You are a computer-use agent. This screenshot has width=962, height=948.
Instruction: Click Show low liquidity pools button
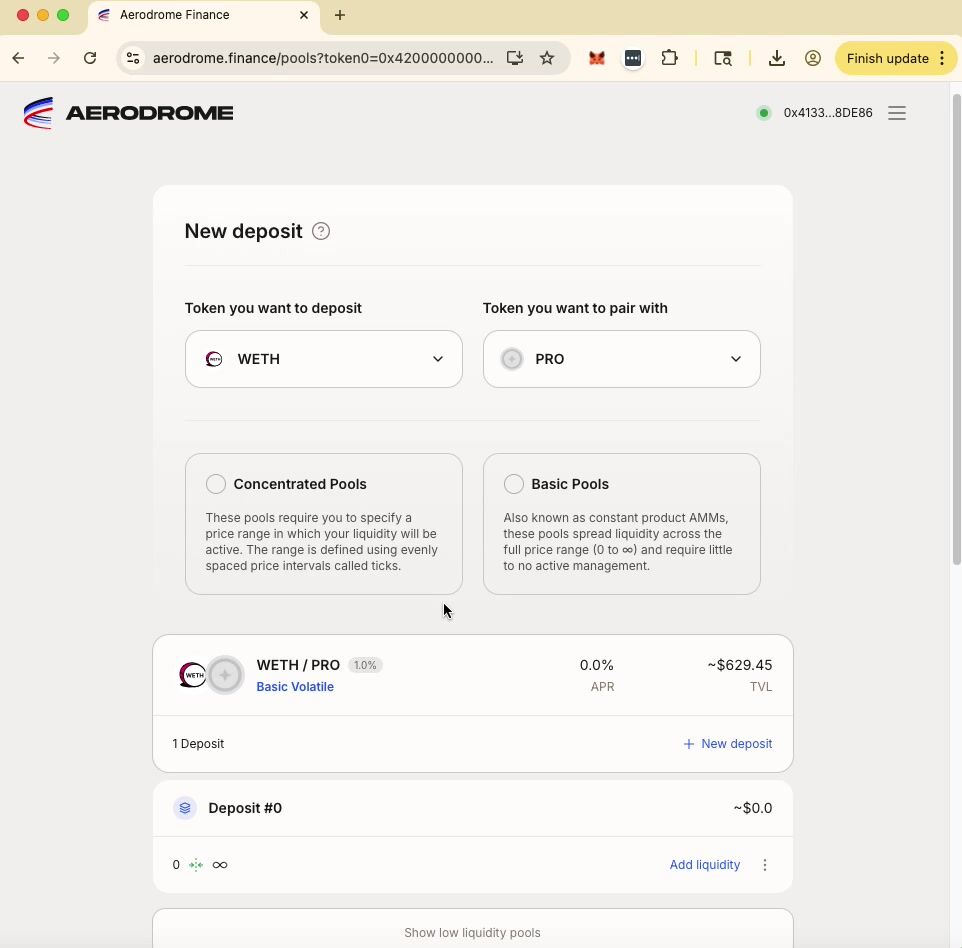(472, 932)
